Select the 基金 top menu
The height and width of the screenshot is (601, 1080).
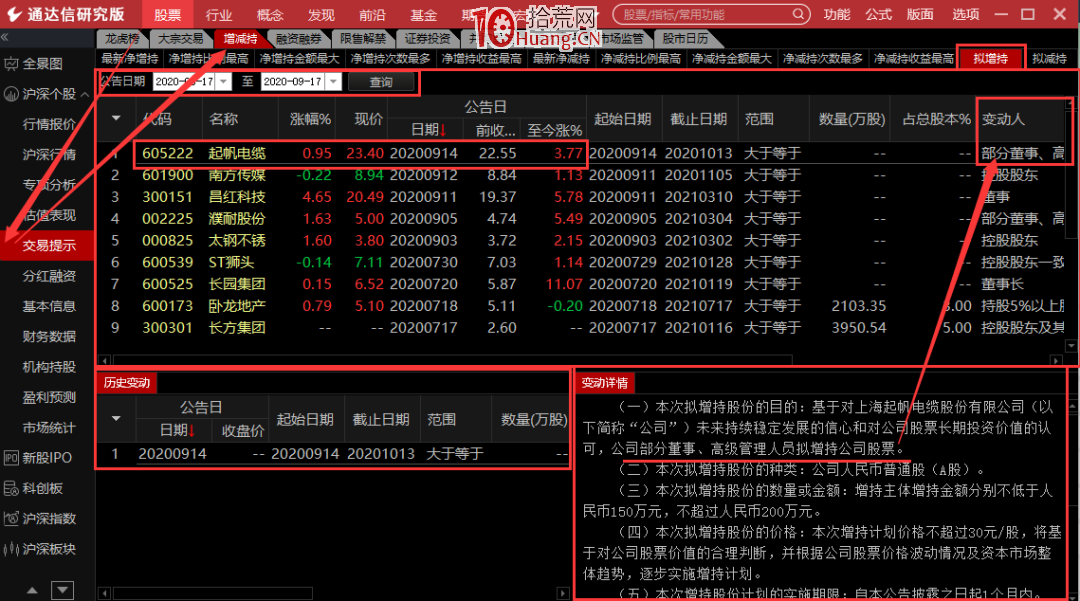click(x=423, y=14)
